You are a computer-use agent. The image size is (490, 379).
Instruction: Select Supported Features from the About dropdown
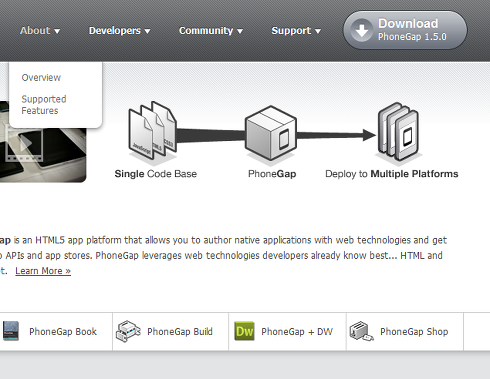click(x=44, y=105)
